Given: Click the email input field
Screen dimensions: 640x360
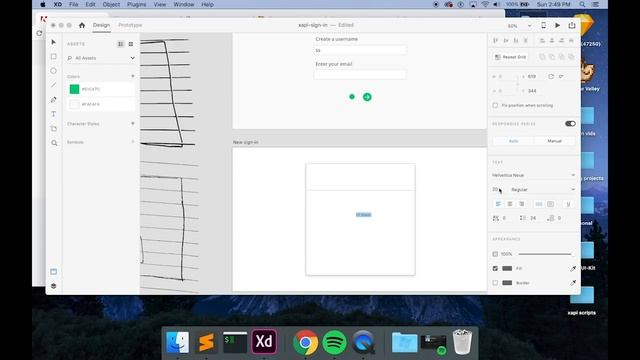Looking at the screenshot, I should click(x=360, y=74).
